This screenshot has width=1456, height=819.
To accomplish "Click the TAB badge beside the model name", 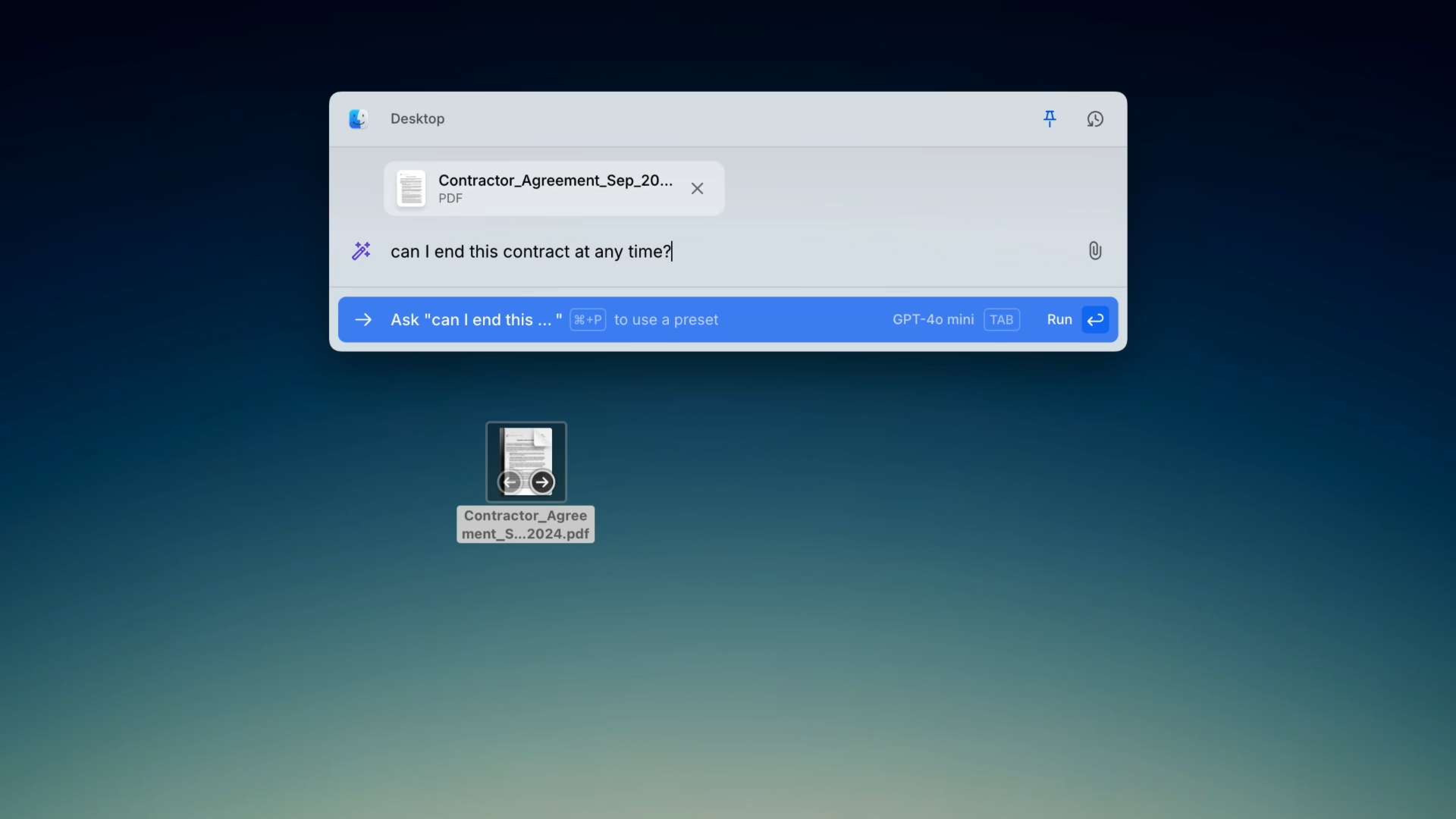I will click(1001, 319).
